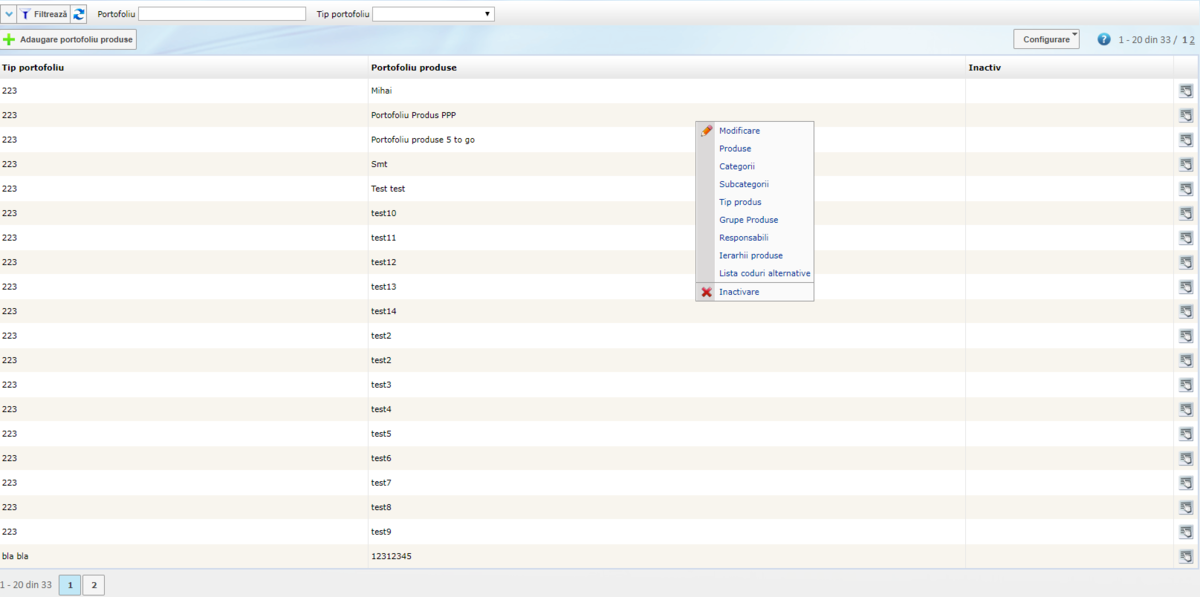
Task: Click the action icon in the test5 row
Action: click(1186, 434)
